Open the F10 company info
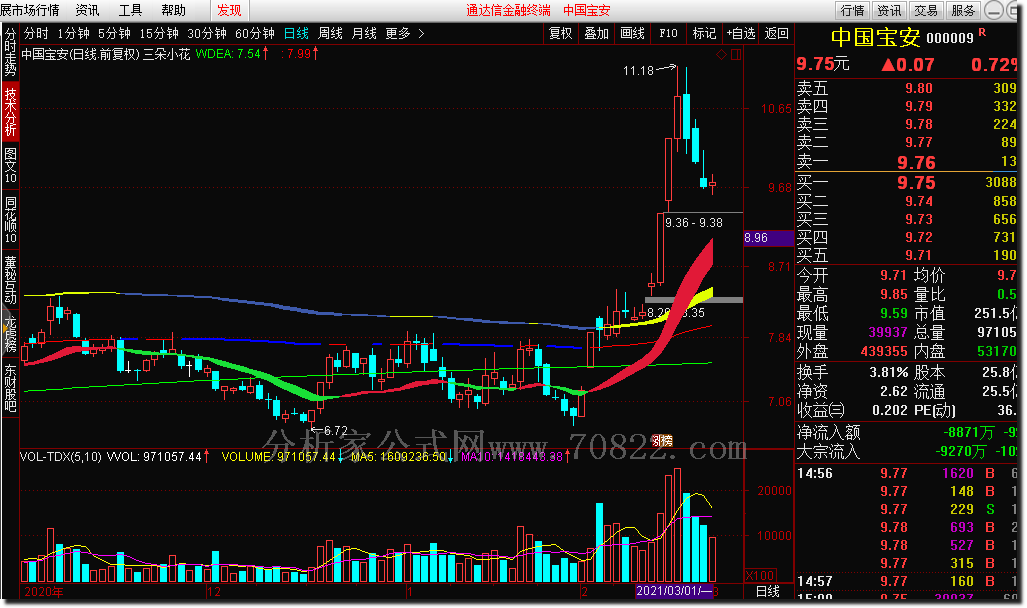Viewport: 1027px width, 608px height. pos(669,33)
